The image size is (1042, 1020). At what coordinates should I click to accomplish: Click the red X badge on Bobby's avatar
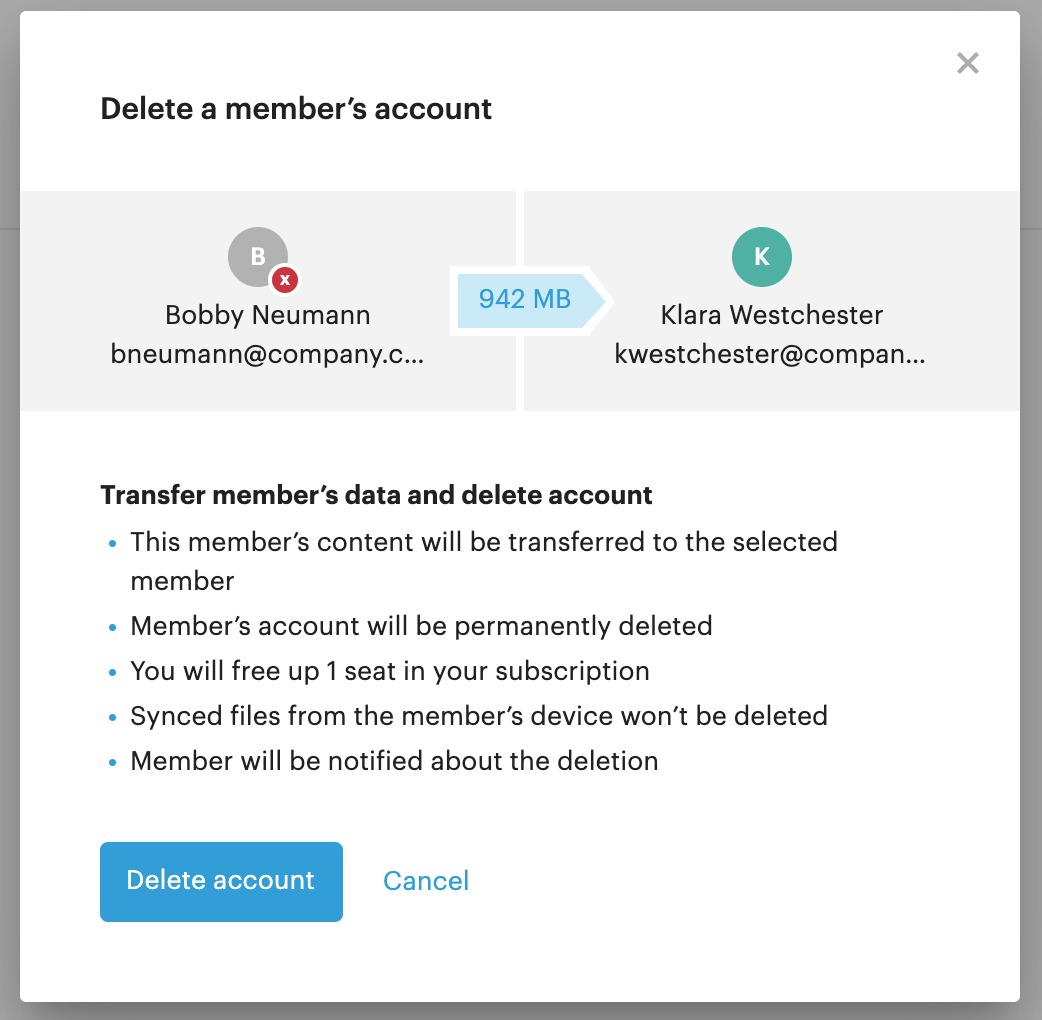pos(285,280)
